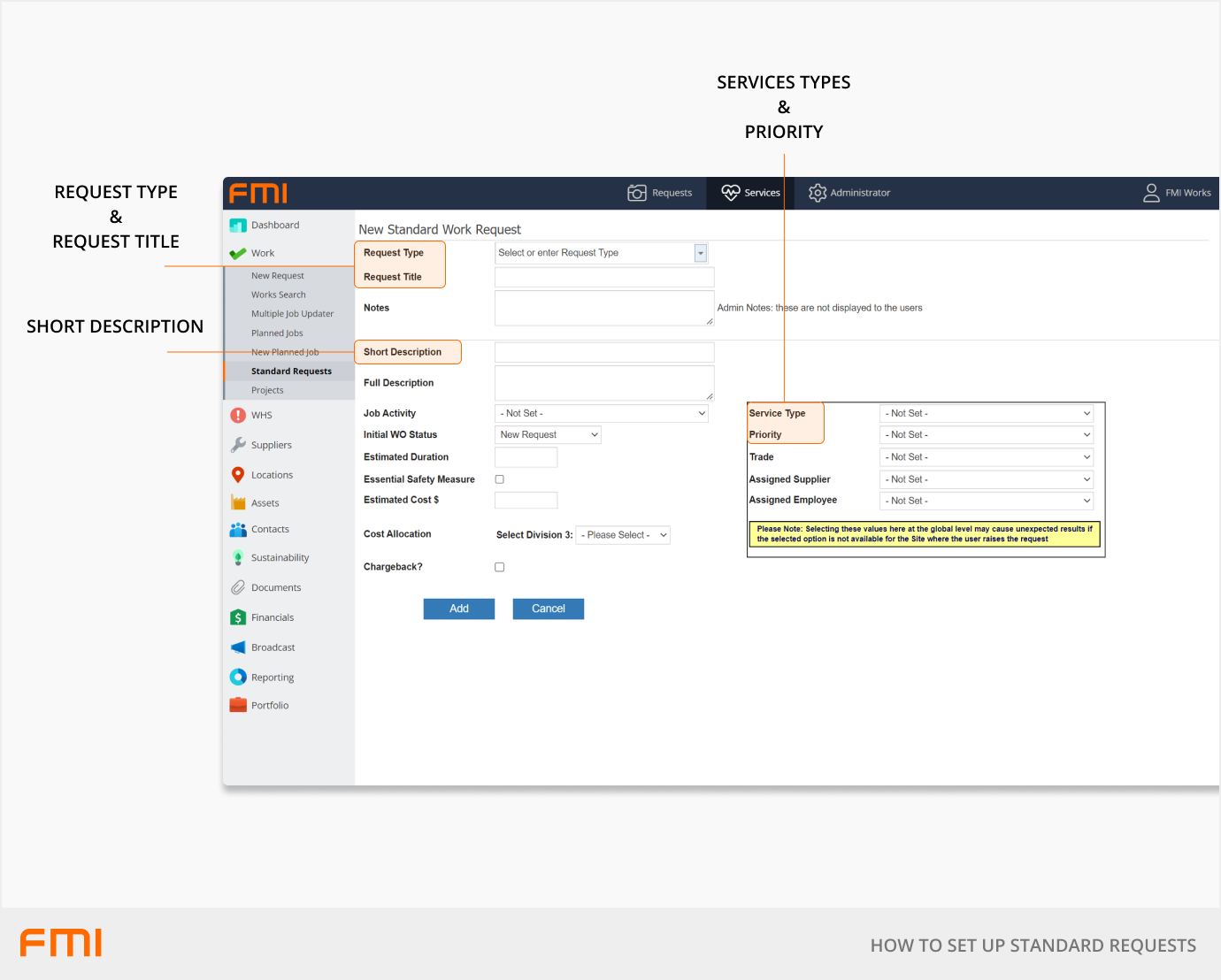Click the FMI Works user profile icon
The image size is (1221, 980).
pyautogui.click(x=1151, y=193)
